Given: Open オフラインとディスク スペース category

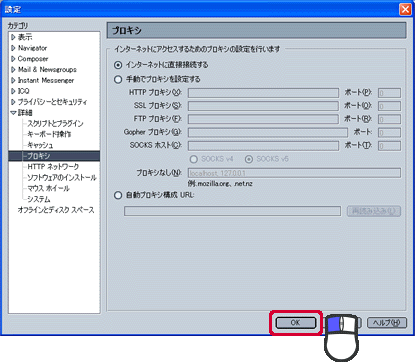Looking at the screenshot, I should point(56,210).
